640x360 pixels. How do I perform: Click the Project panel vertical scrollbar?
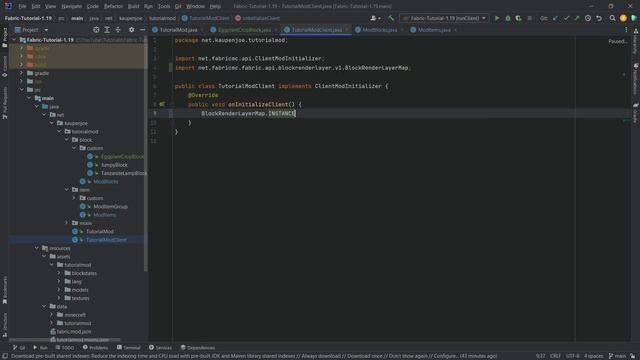(x=146, y=155)
